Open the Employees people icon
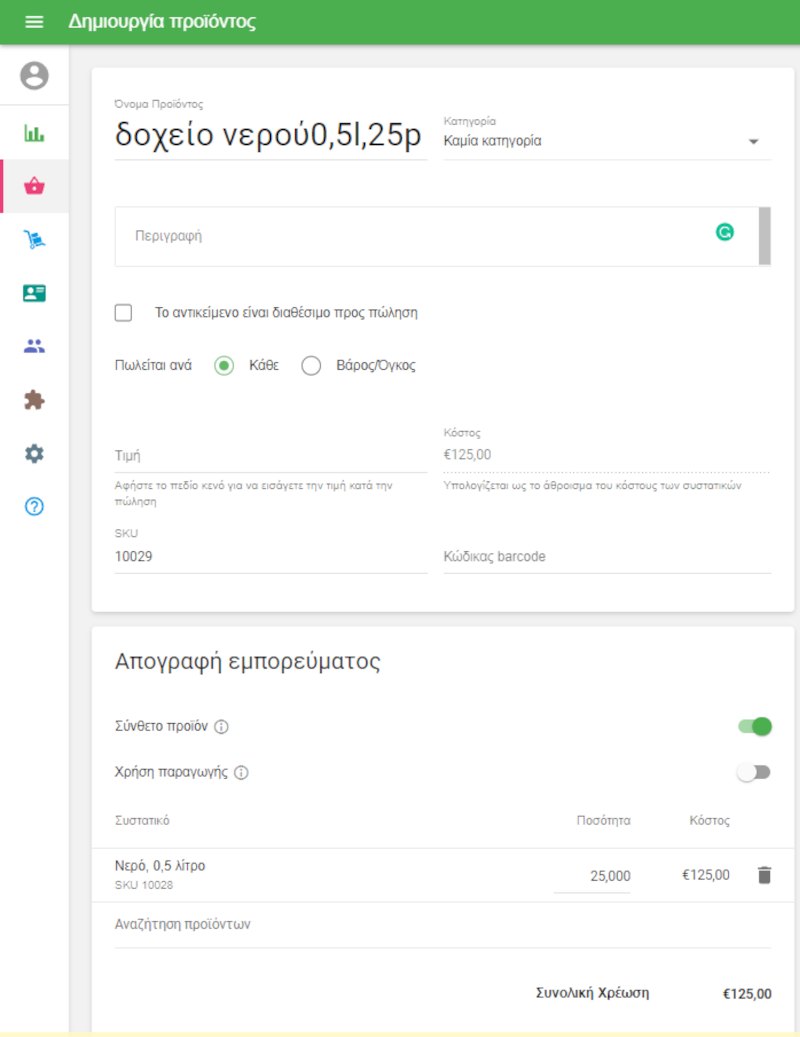 coord(33,346)
